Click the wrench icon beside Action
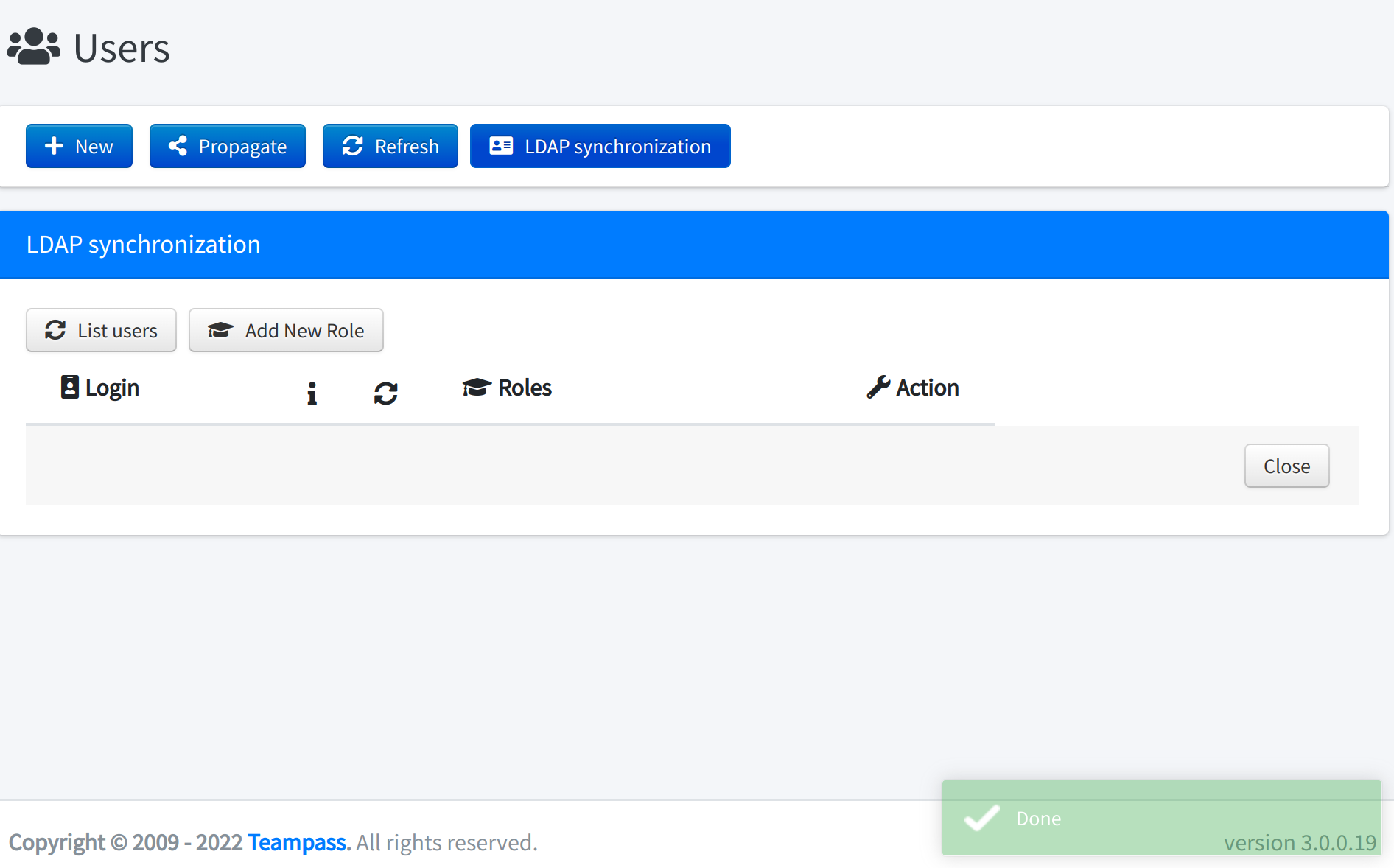The image size is (1394, 868). point(878,387)
